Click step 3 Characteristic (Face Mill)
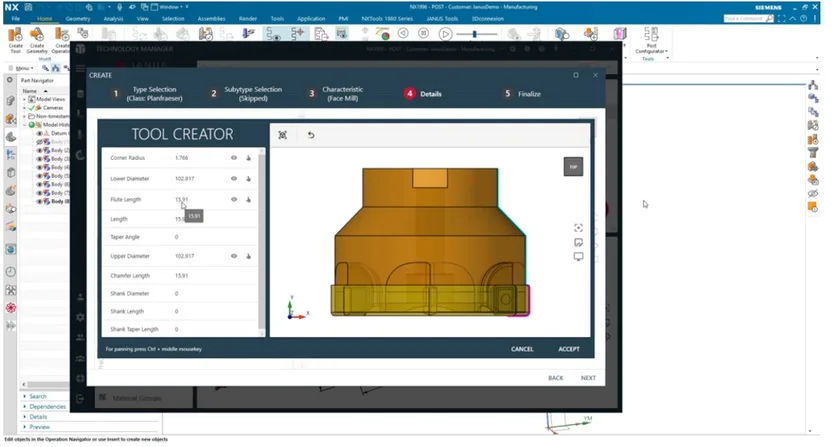The width and height of the screenshot is (840, 447). tap(336, 94)
